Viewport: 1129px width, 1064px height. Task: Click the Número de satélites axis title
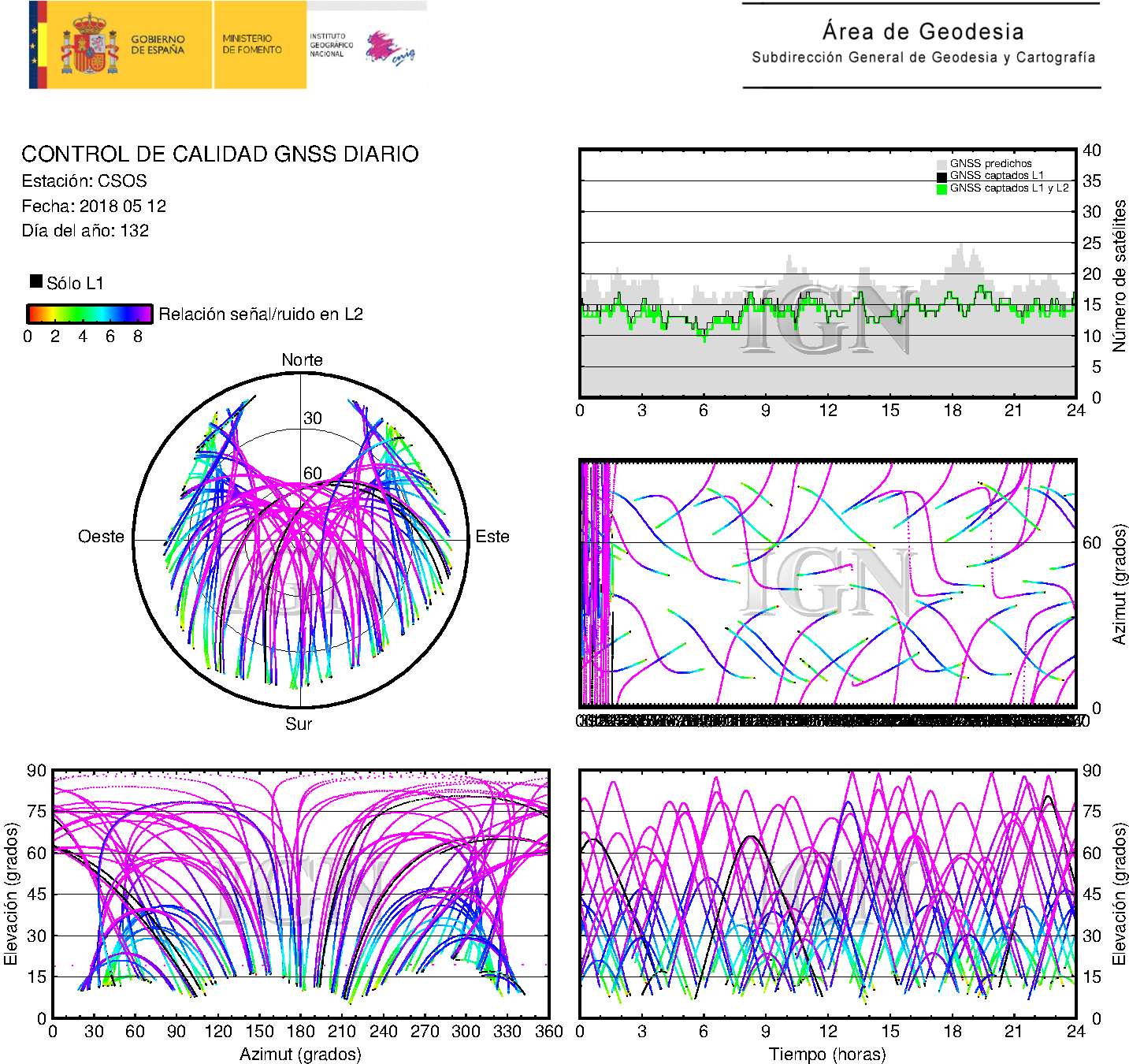(1119, 275)
